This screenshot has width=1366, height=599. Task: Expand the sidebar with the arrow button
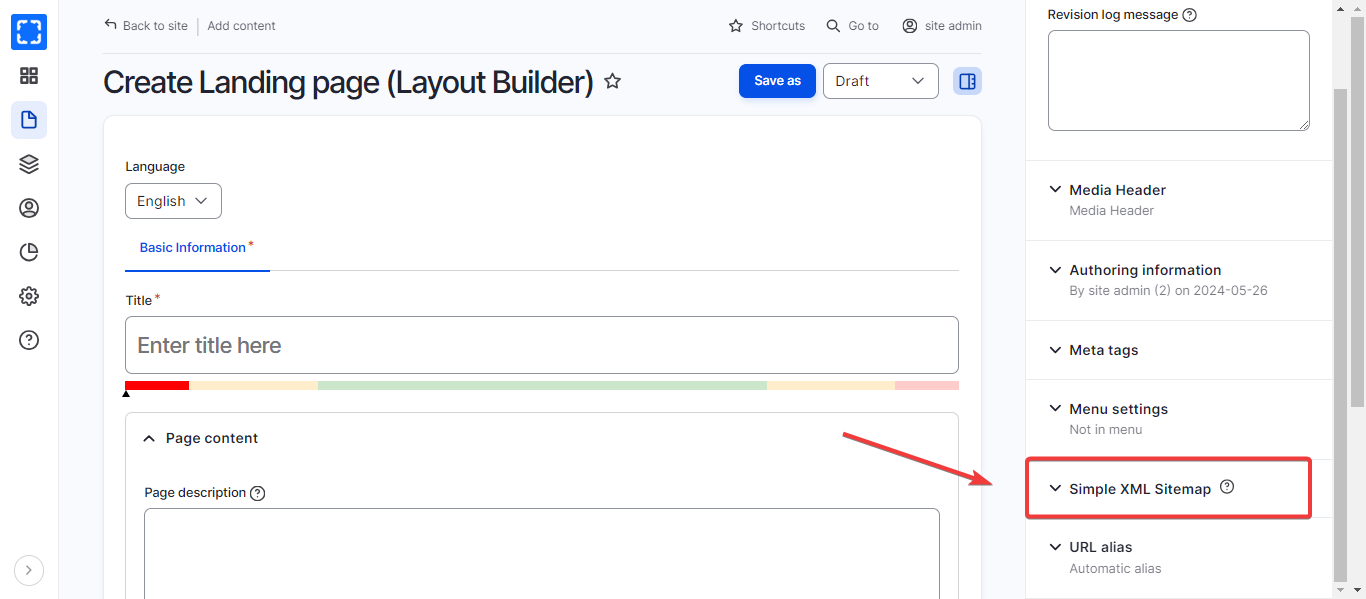pyautogui.click(x=29, y=570)
